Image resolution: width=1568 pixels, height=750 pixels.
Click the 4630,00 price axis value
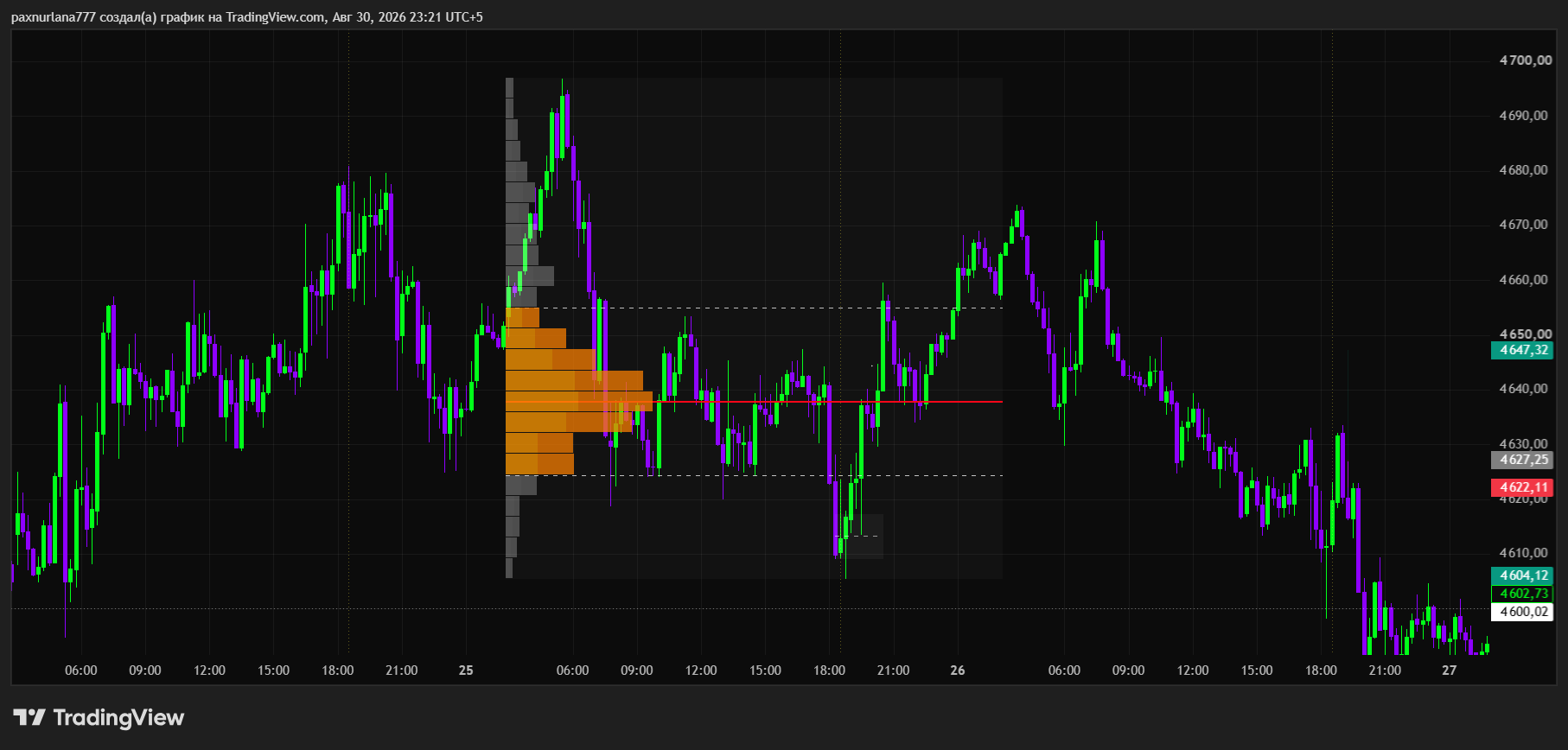tap(1525, 443)
